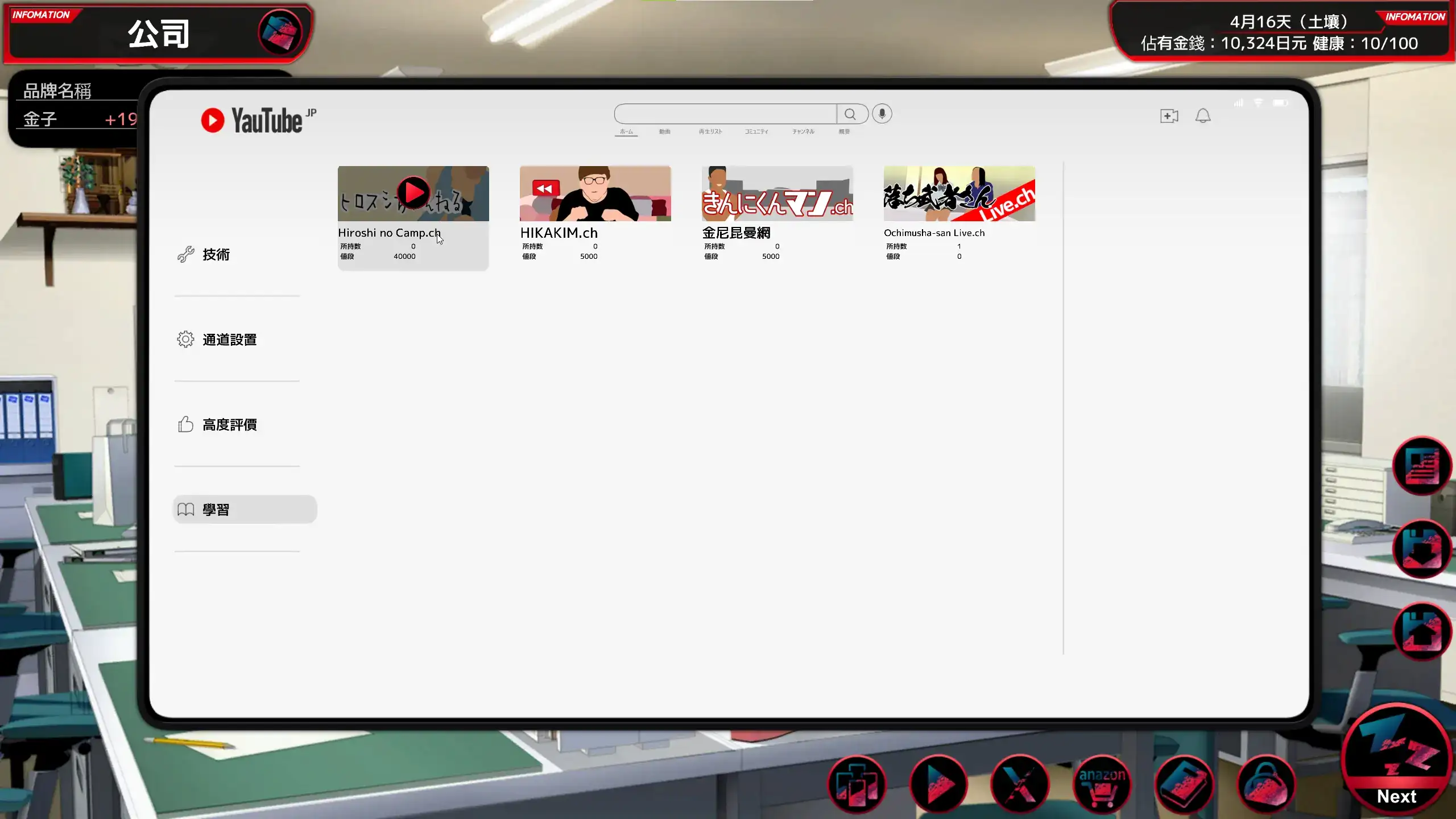
Task: Open the 學習 sidebar item
Action: click(x=245, y=510)
